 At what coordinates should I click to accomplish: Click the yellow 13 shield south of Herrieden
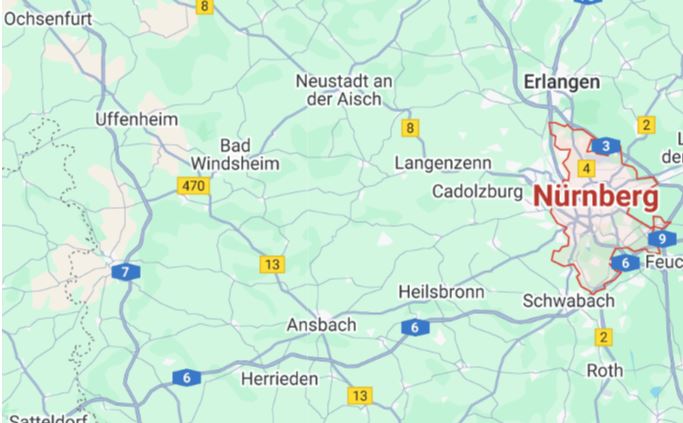[x=360, y=396]
